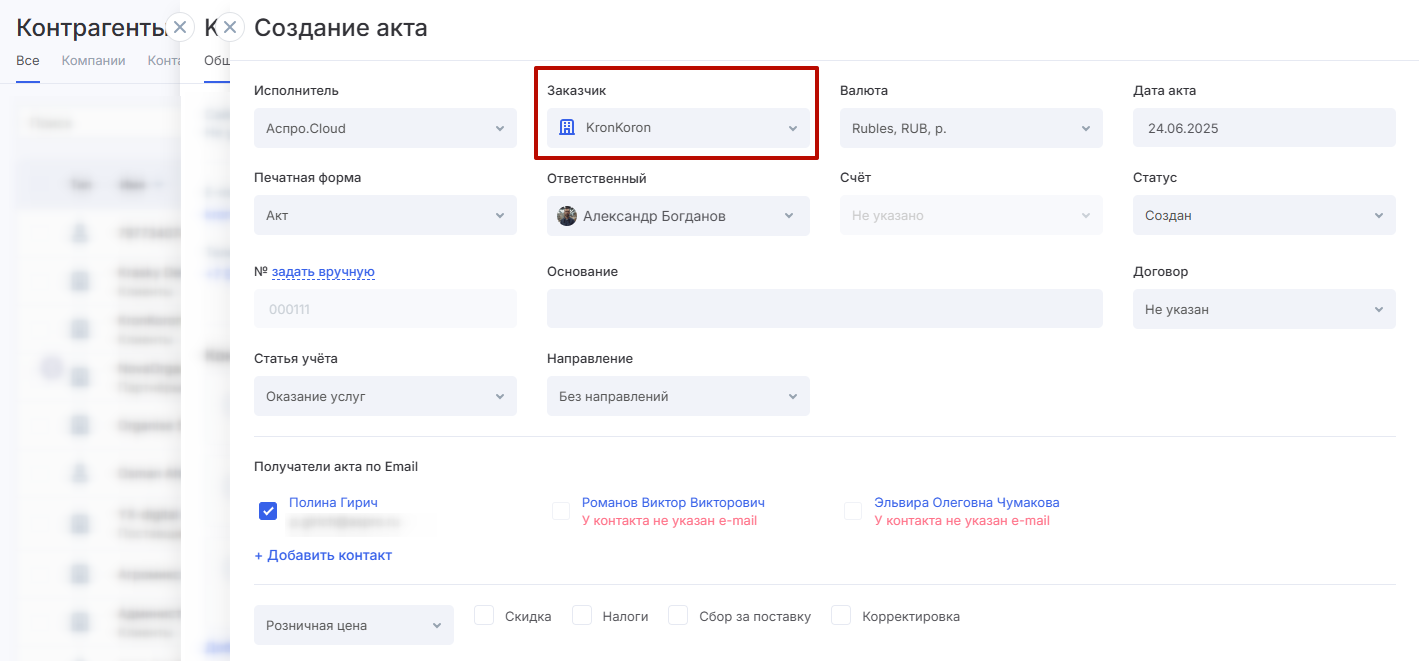The width and height of the screenshot is (1419, 661).
Task: Click задать вручную number link
Action: point(323,271)
